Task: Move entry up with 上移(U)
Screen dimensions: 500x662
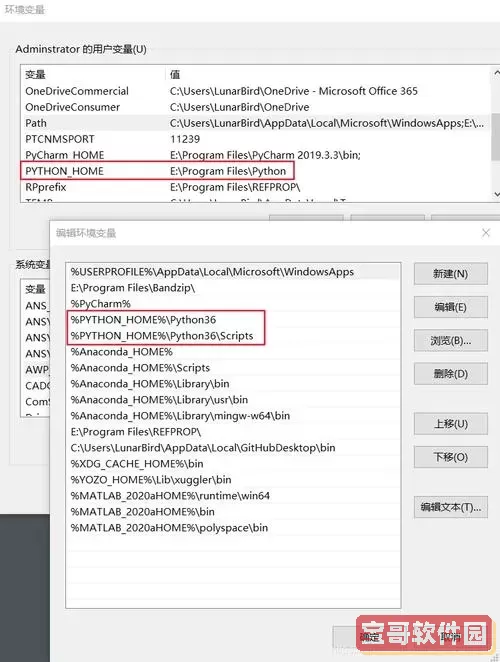Action: click(x=451, y=424)
